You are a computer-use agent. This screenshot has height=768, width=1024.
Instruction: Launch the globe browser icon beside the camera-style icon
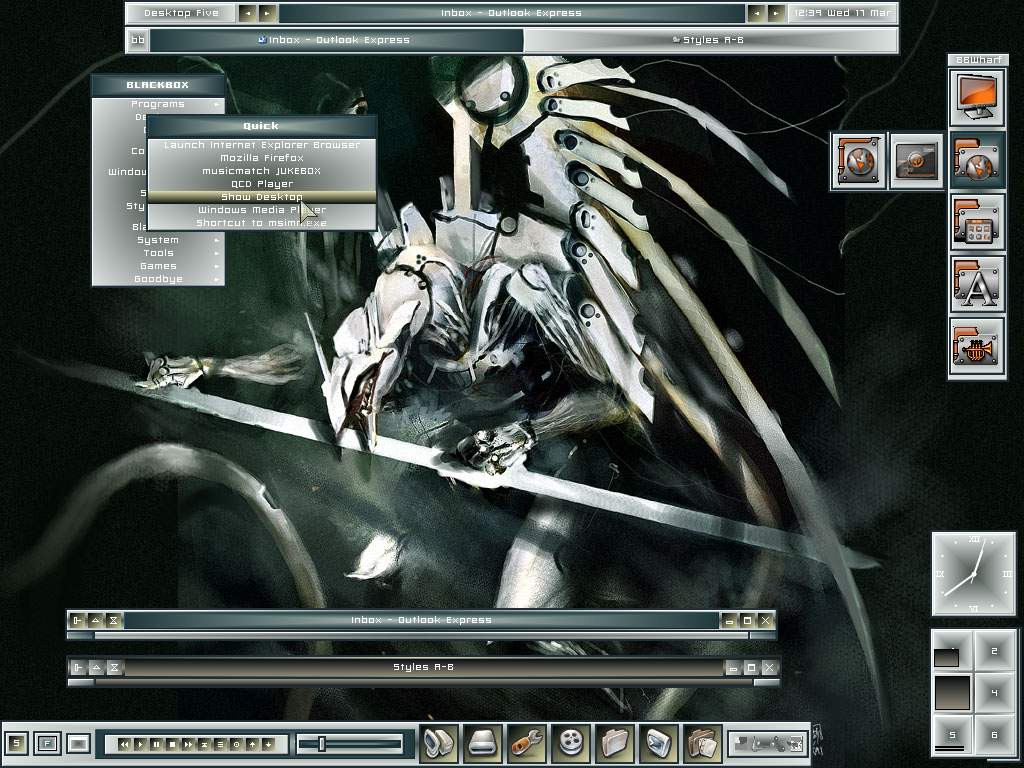[858, 161]
